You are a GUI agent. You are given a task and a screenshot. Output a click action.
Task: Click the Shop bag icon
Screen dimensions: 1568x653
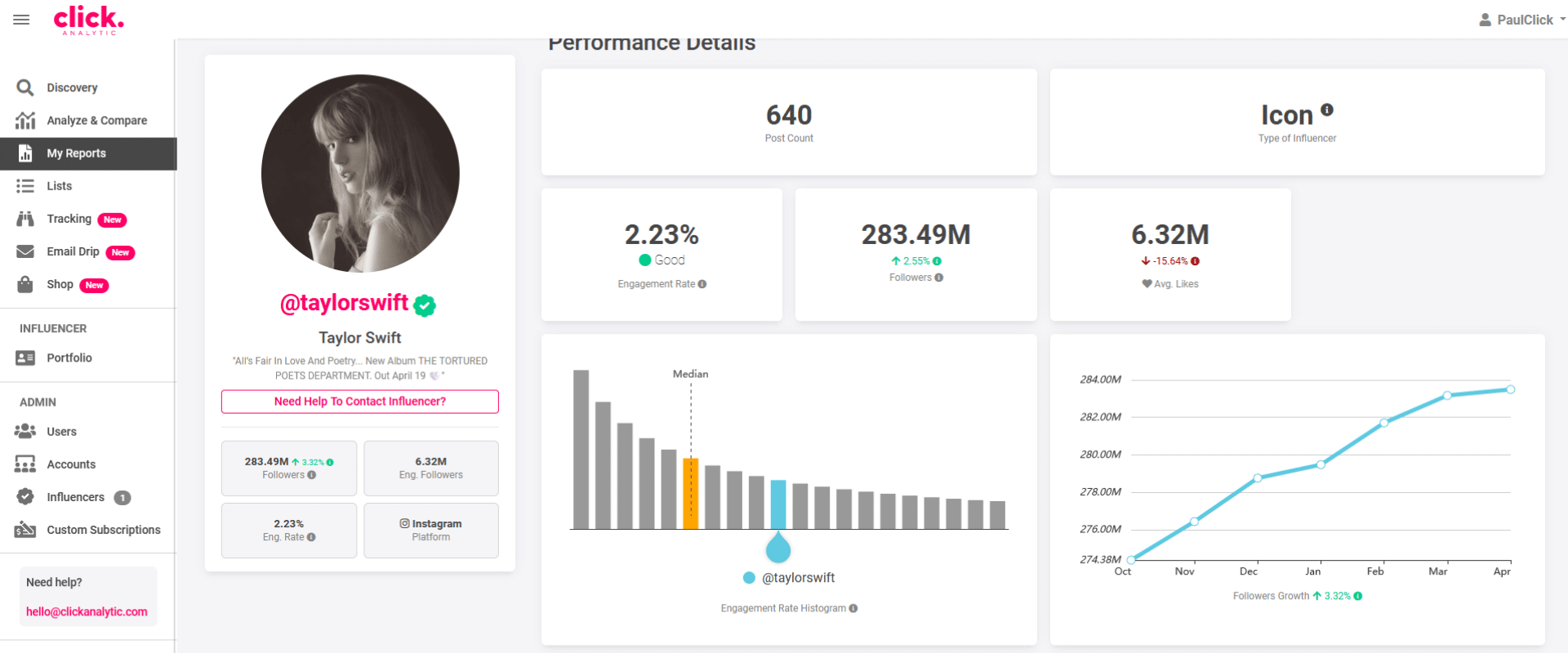coord(25,284)
